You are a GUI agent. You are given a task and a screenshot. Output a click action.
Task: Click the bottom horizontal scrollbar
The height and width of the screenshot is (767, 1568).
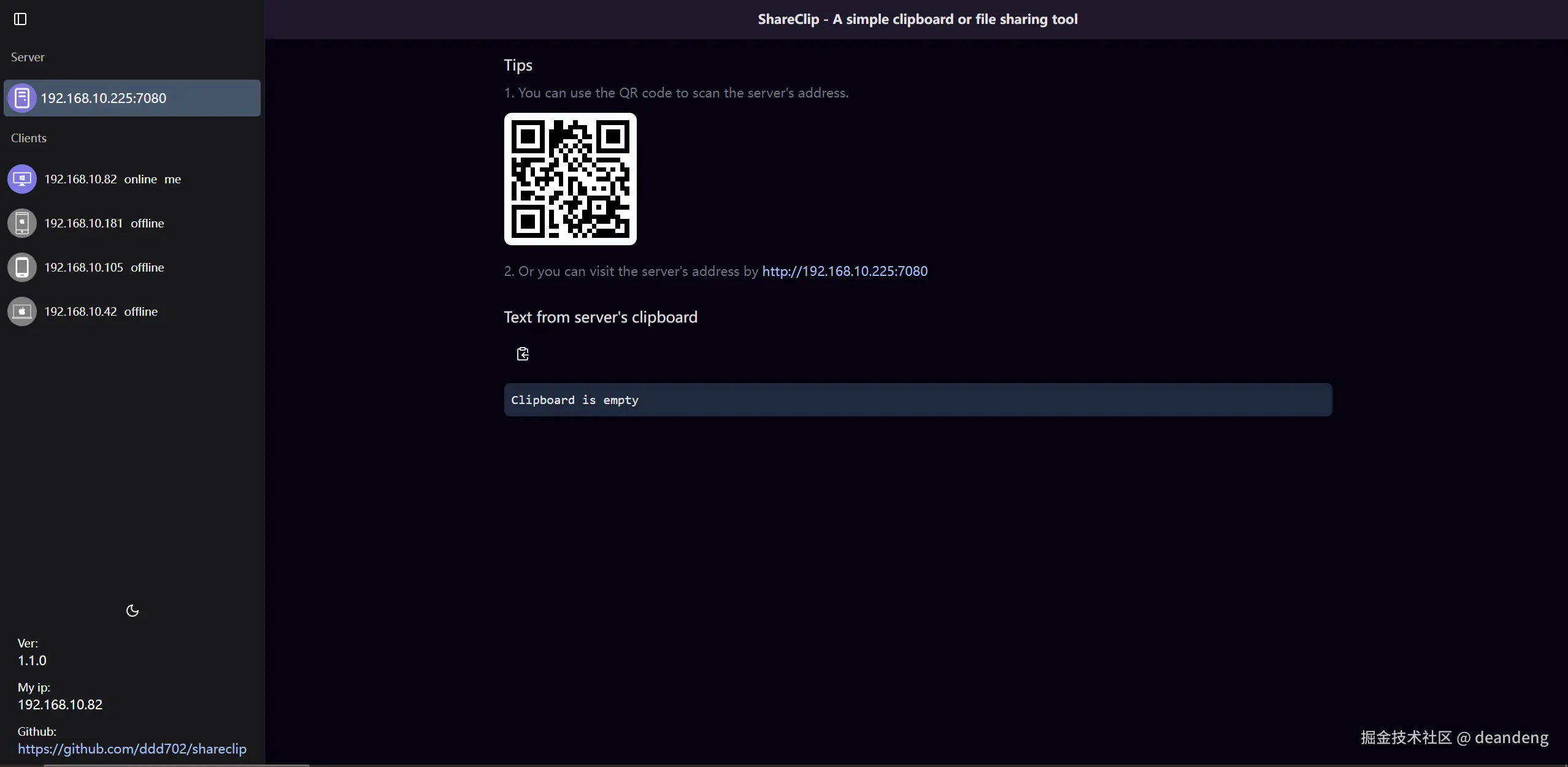click(x=177, y=765)
